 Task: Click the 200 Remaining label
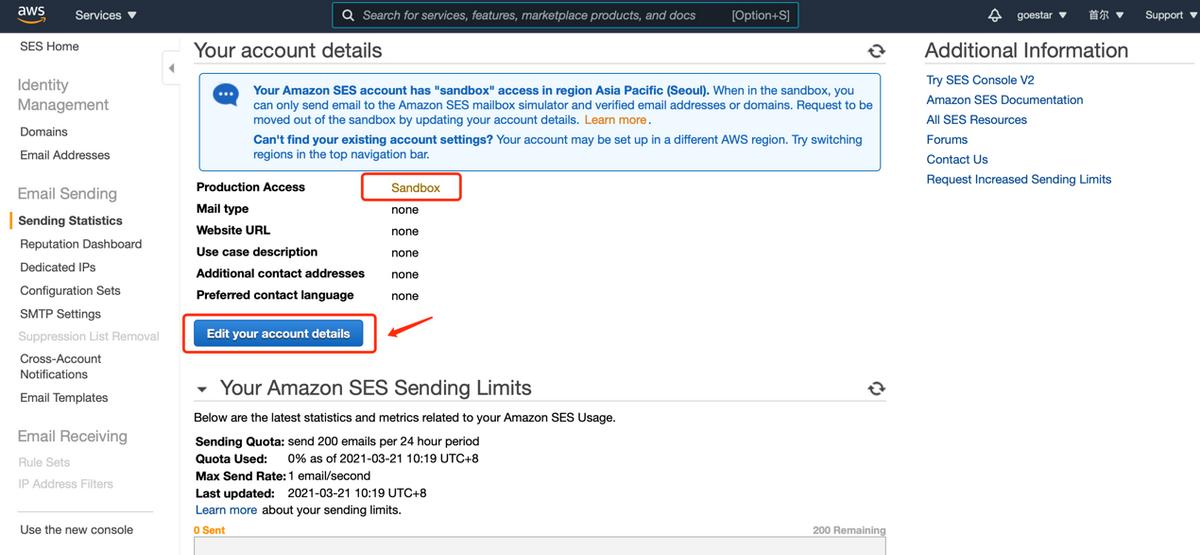click(x=849, y=531)
